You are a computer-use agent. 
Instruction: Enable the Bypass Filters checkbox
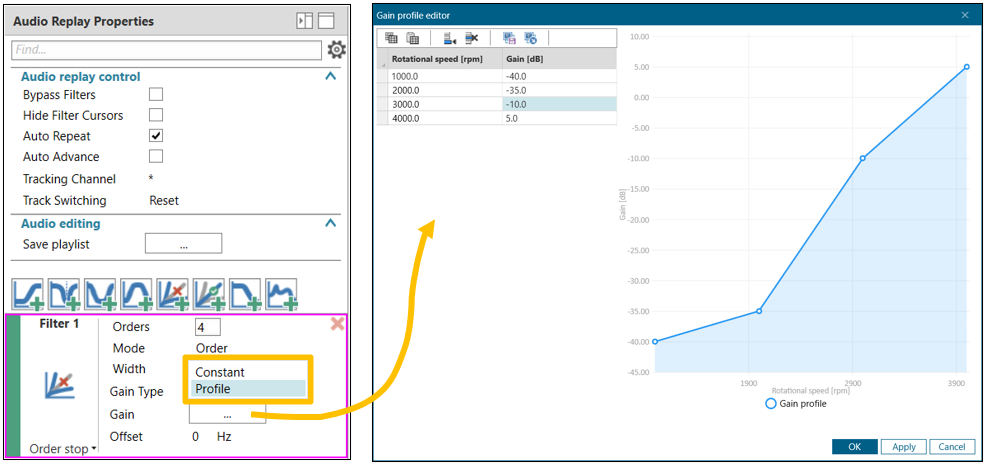[x=156, y=95]
